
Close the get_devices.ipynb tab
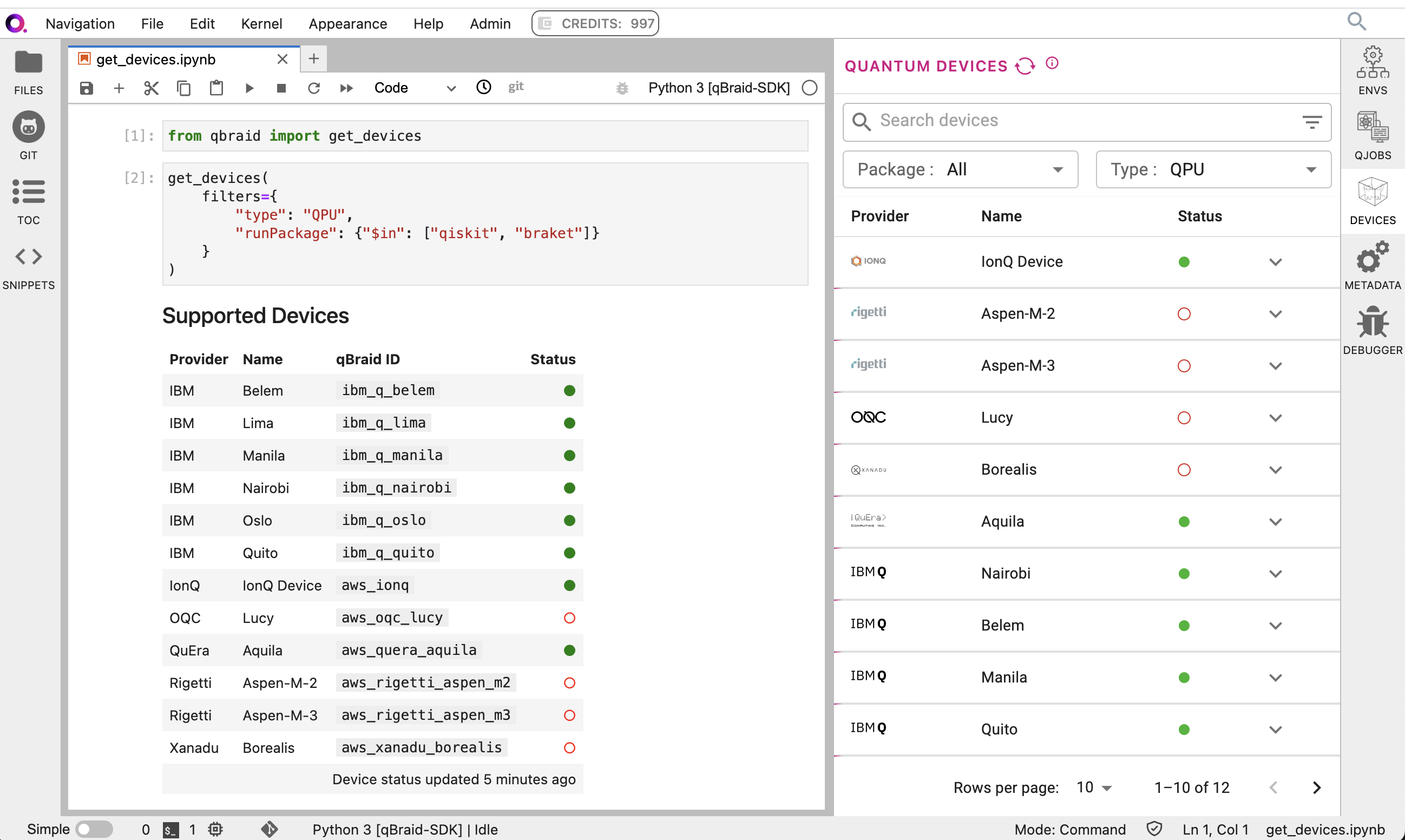click(283, 59)
